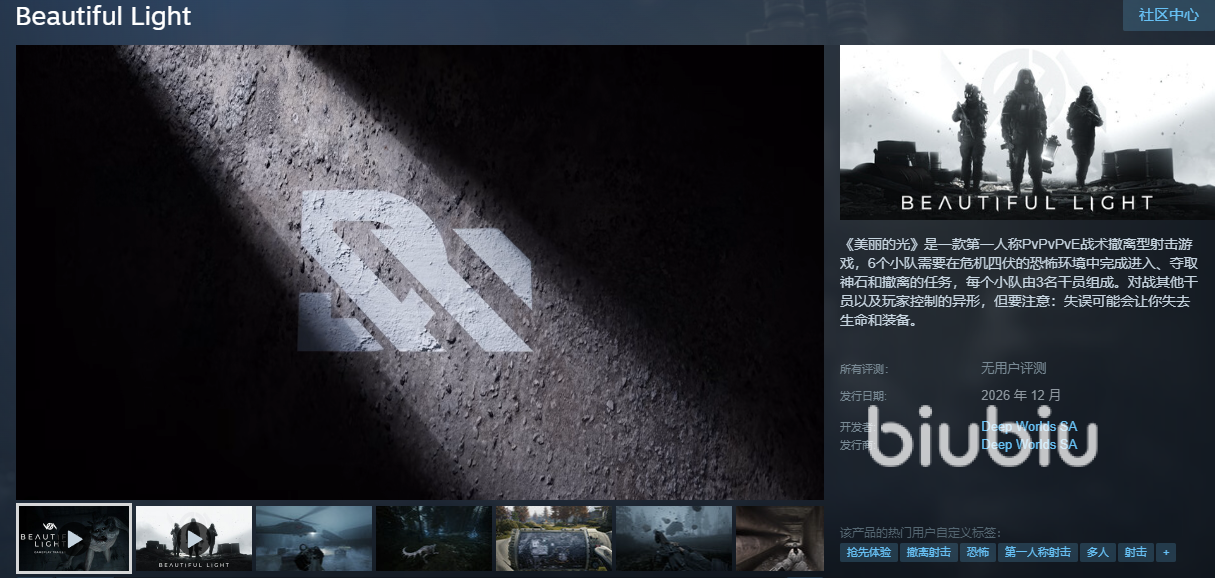Open developer Deep Worlds SA link

(x=1029, y=427)
